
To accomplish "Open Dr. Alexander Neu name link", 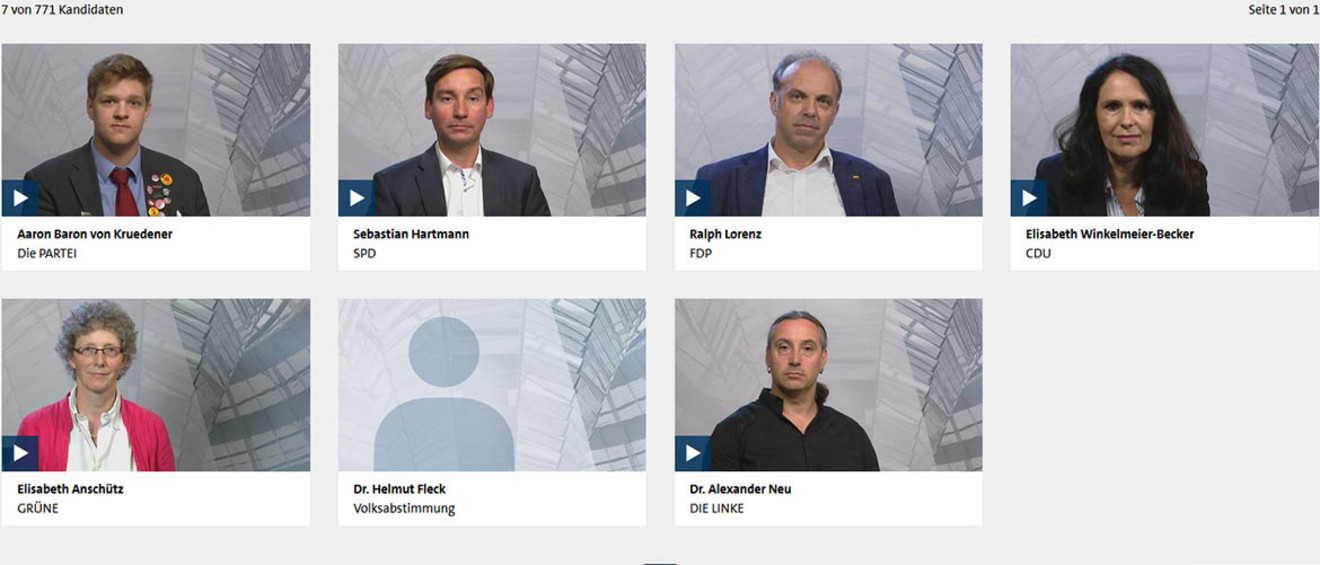I will [740, 489].
